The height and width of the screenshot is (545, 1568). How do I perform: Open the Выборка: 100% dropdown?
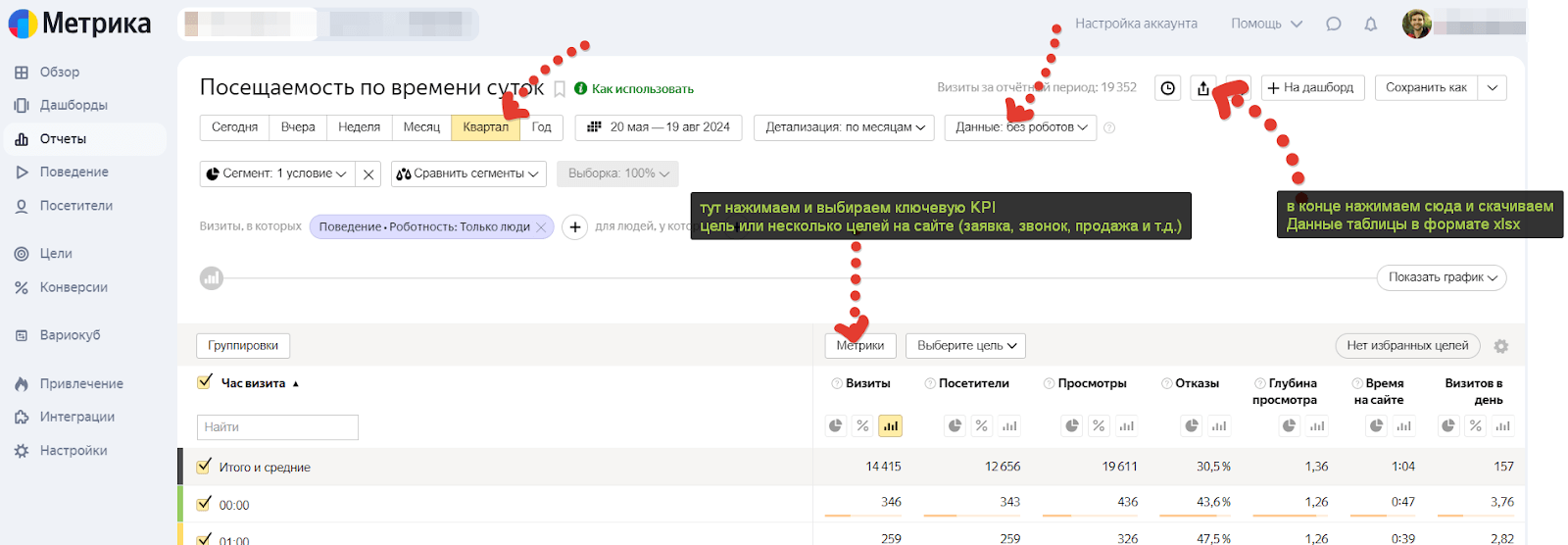[x=617, y=173]
